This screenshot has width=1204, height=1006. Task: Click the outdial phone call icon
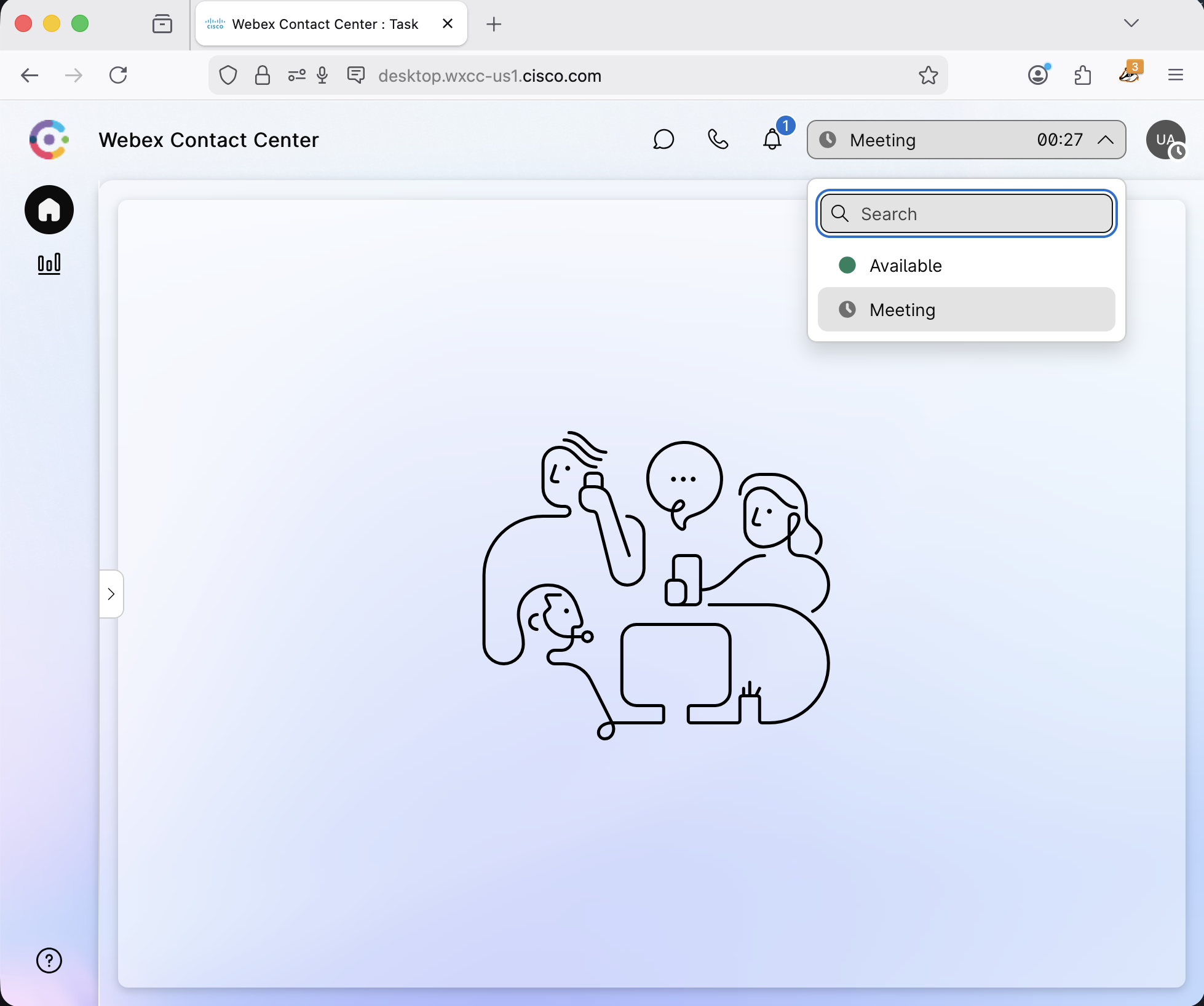[718, 140]
